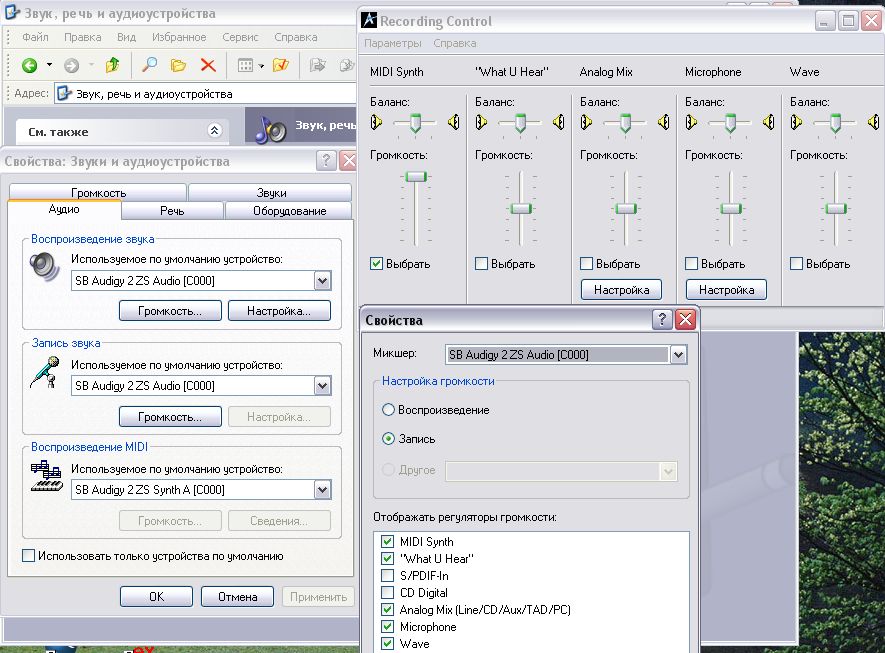Click Настройка button under Microphone
885x653 pixels.
726,290
